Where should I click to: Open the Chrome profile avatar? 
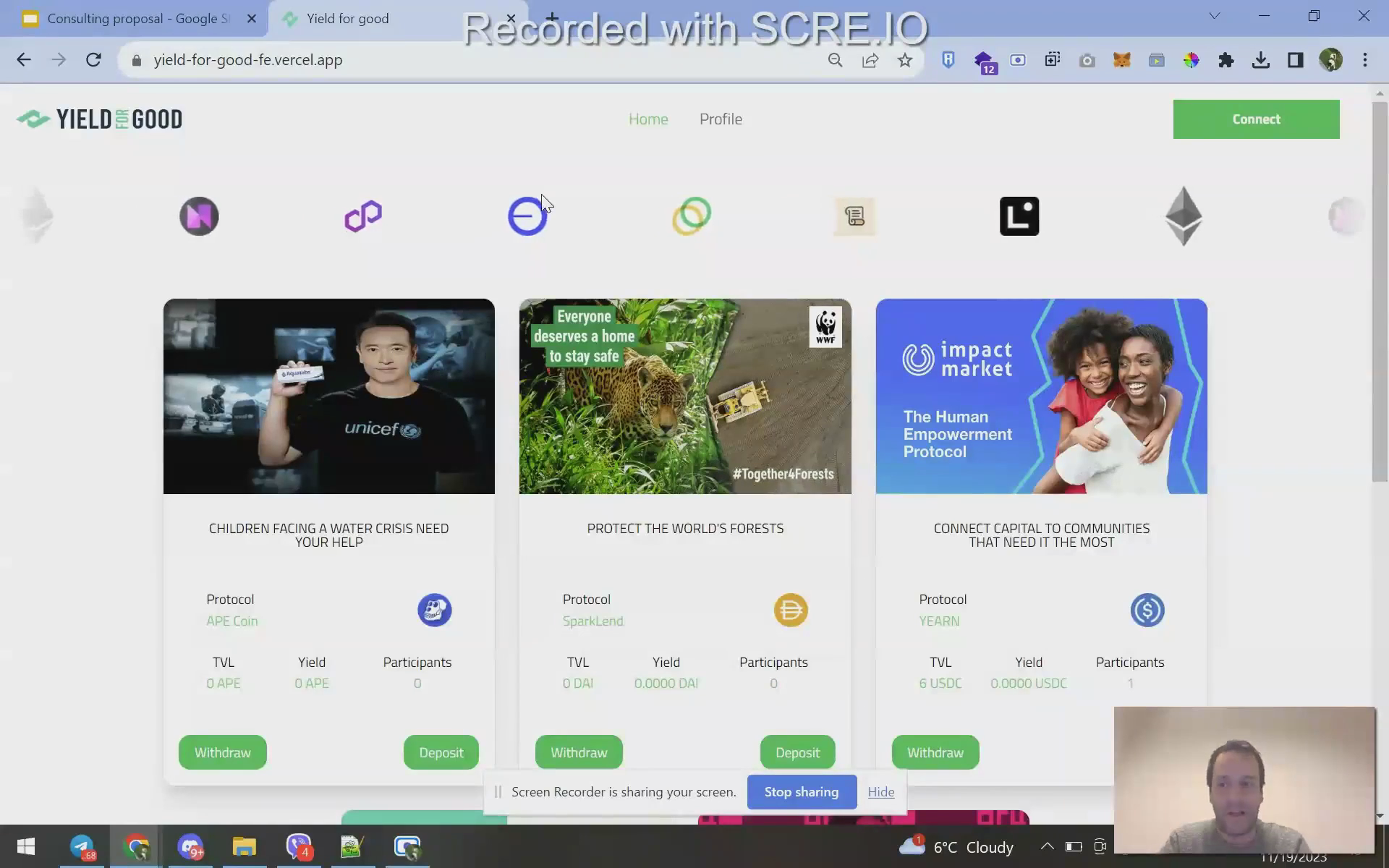pos(1330,60)
